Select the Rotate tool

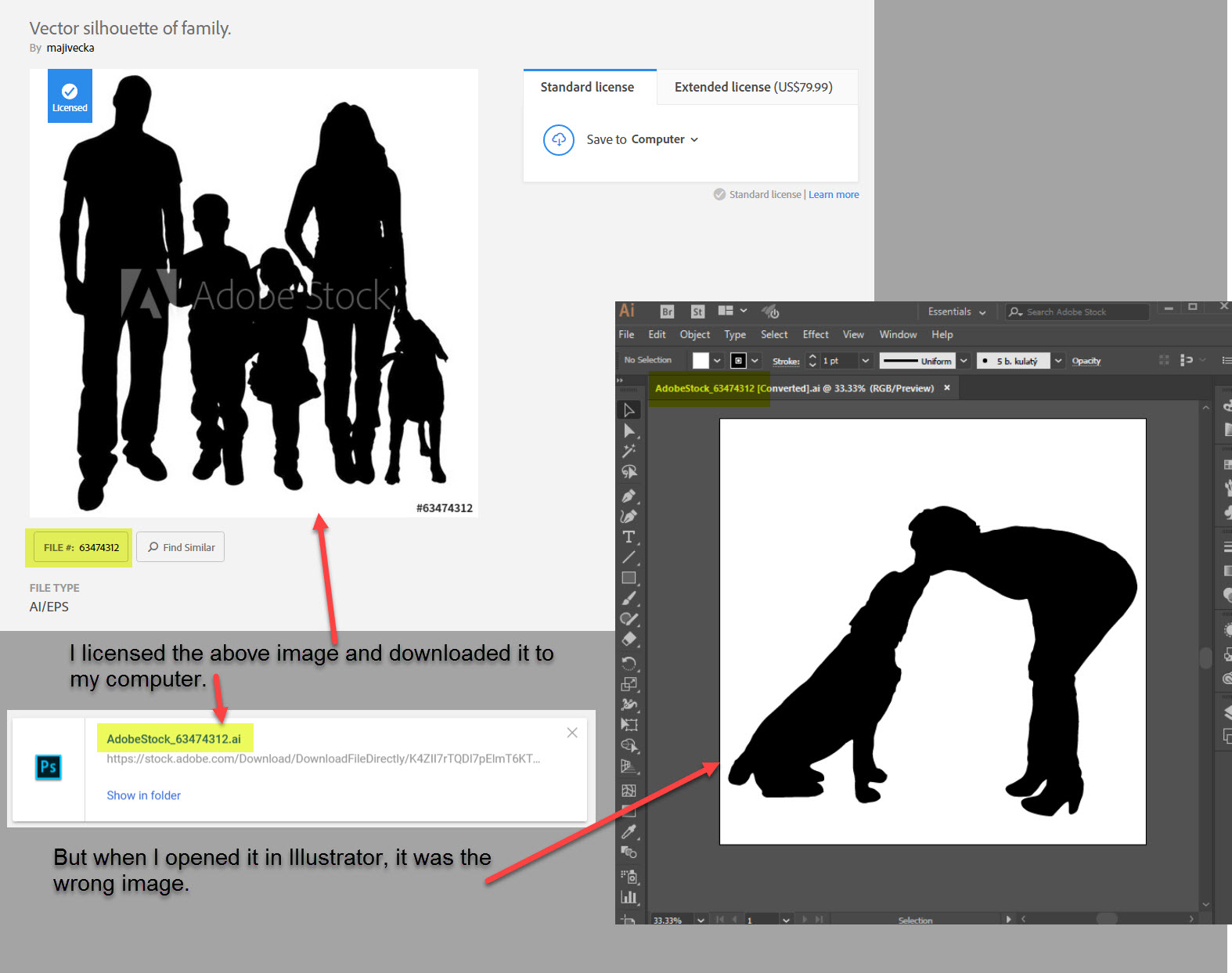point(629,664)
